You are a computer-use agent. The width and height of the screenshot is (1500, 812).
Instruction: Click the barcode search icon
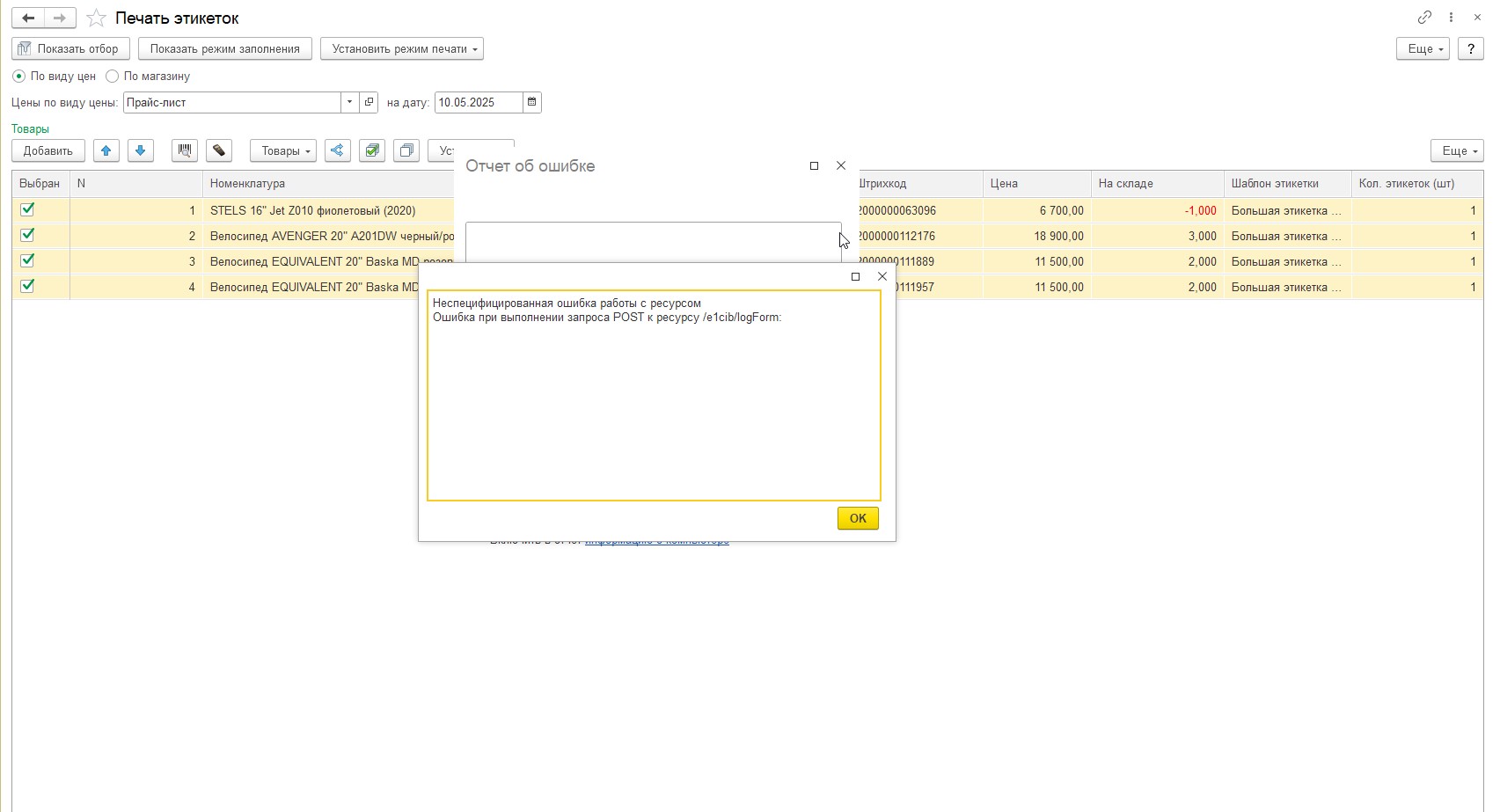coord(185,150)
